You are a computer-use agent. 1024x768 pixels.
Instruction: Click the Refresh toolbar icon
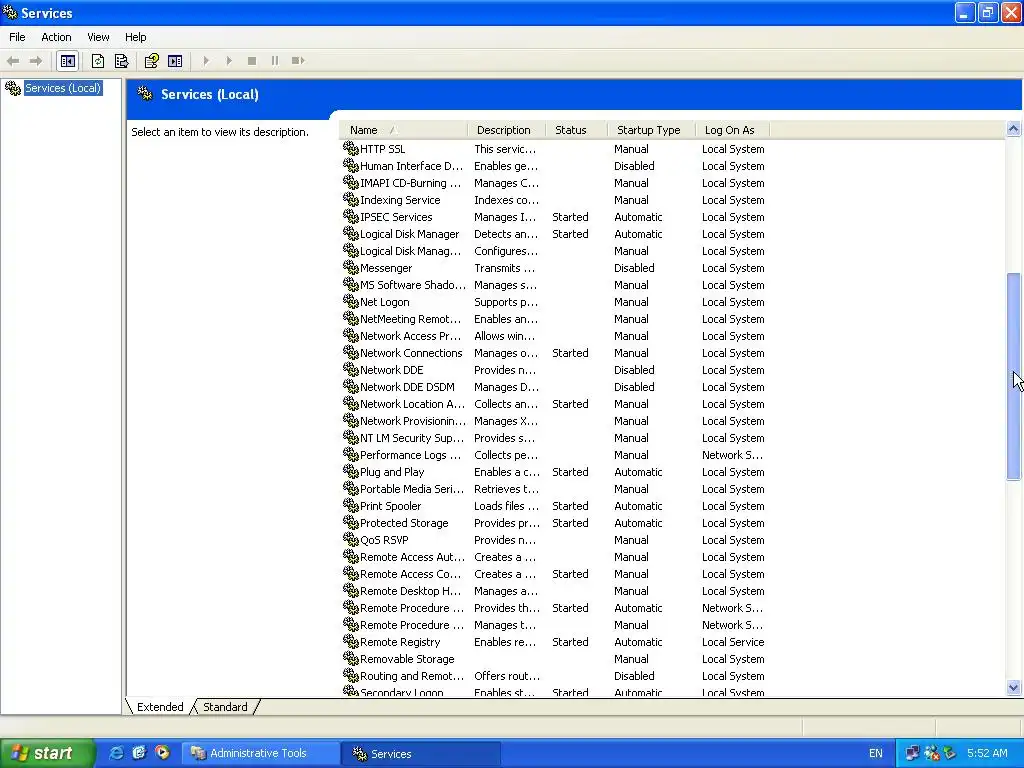(x=98, y=61)
